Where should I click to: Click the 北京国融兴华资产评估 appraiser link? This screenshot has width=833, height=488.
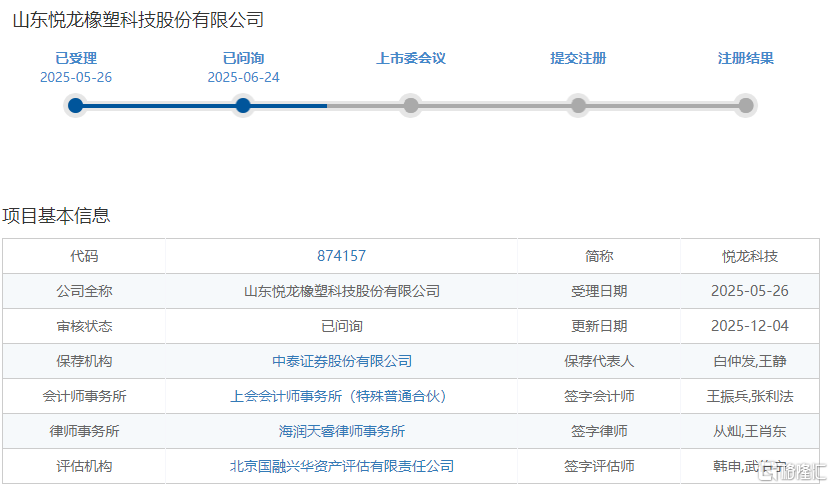click(341, 466)
